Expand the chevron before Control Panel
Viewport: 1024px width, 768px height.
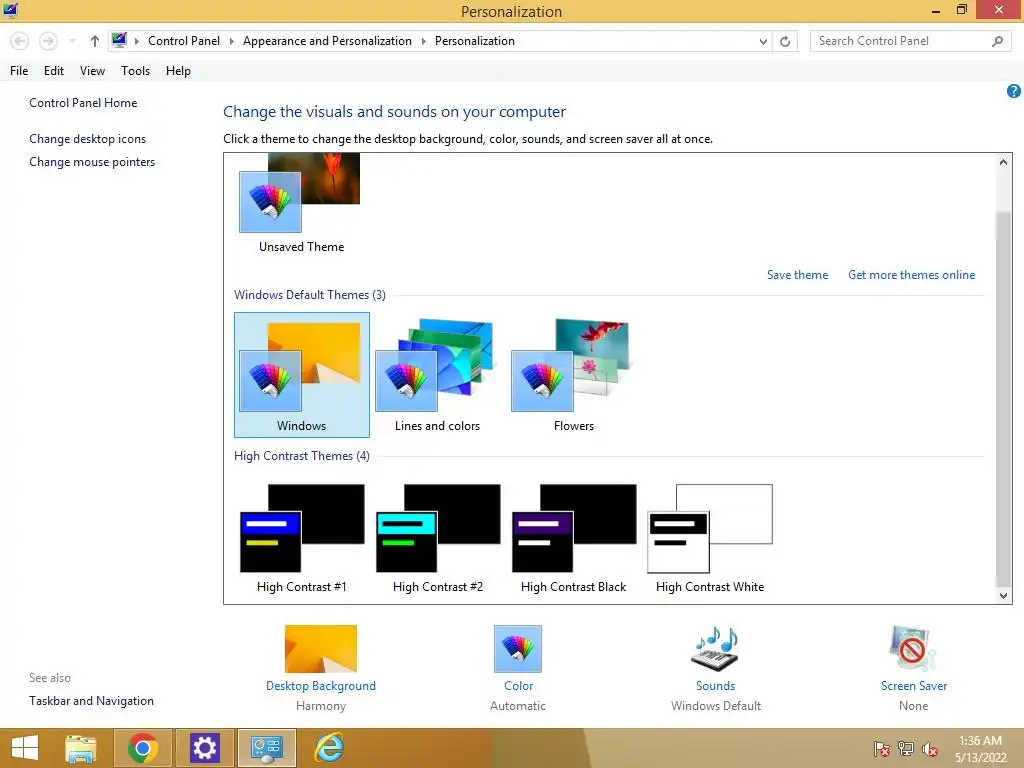pyautogui.click(x=136, y=41)
